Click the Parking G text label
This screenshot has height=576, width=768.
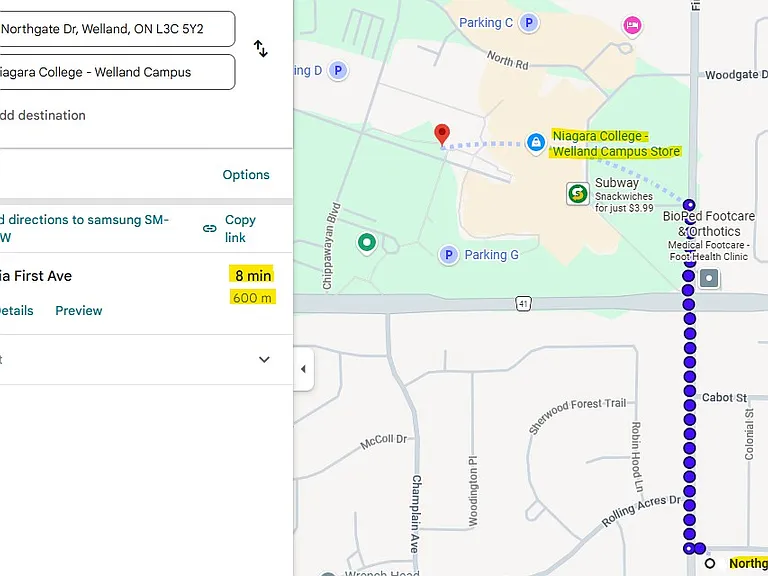(491, 255)
